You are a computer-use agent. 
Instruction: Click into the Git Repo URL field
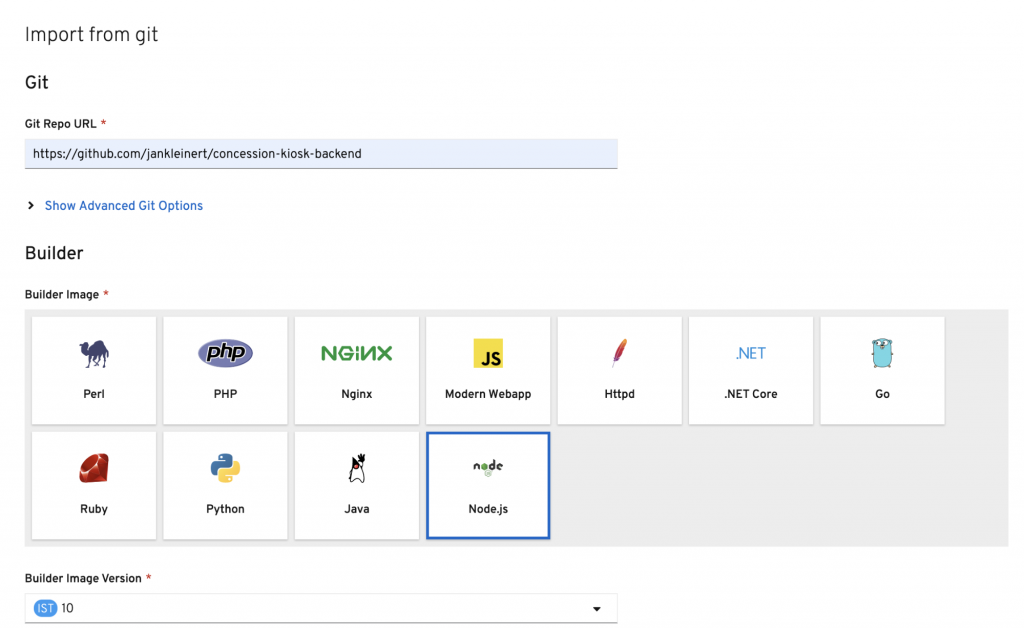(320, 154)
